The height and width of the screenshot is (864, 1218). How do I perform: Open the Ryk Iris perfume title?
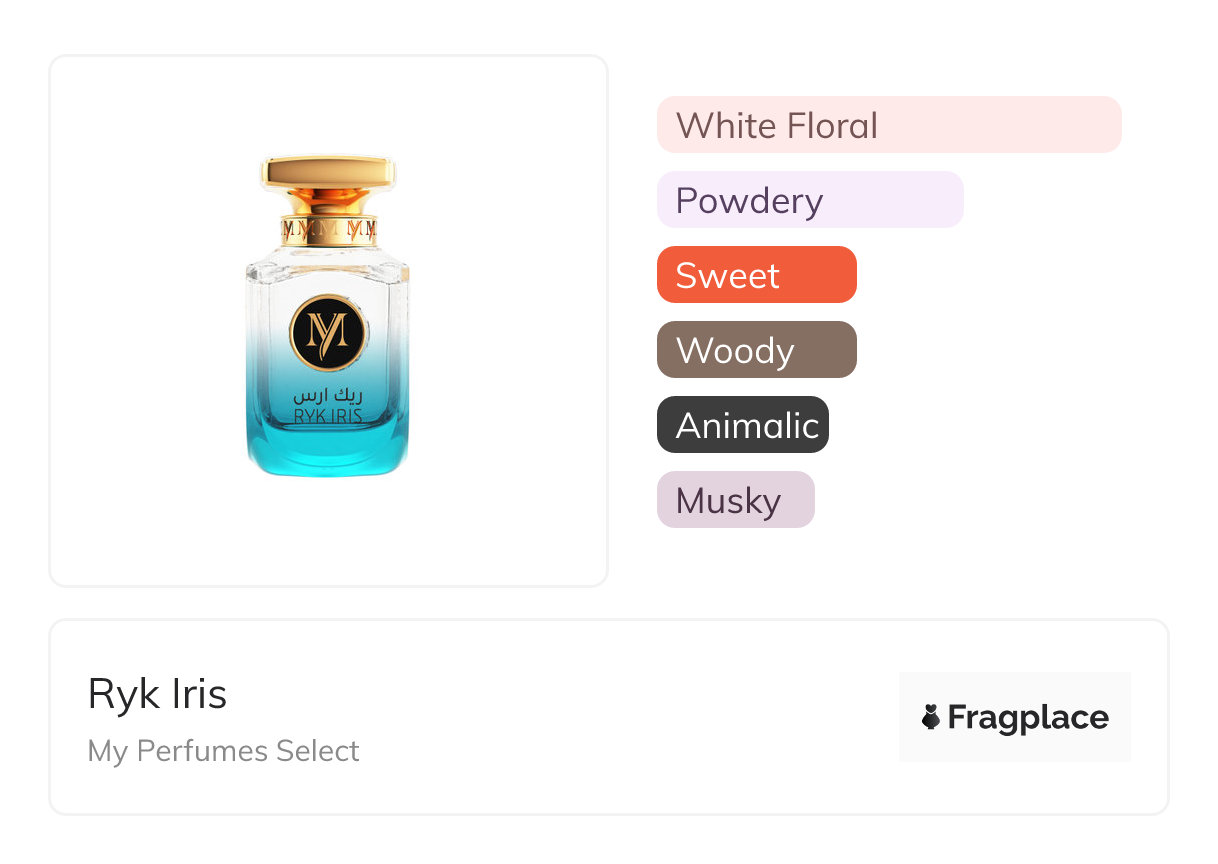(x=157, y=694)
